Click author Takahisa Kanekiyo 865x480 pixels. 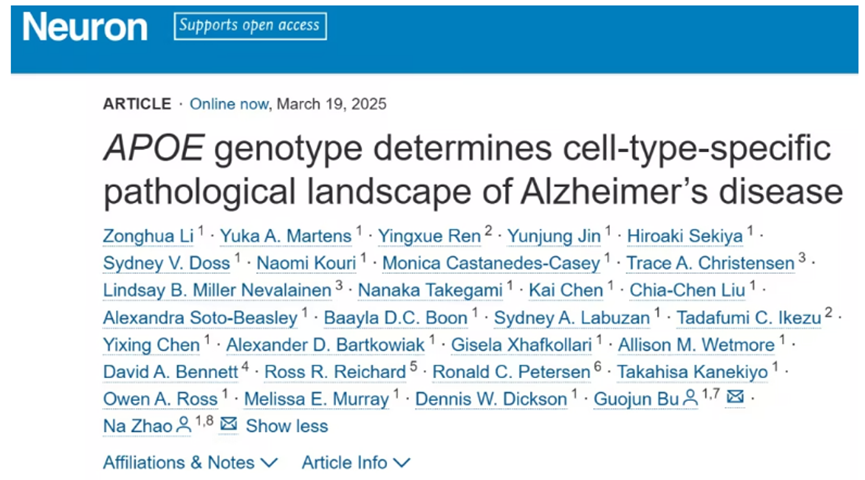(692, 372)
